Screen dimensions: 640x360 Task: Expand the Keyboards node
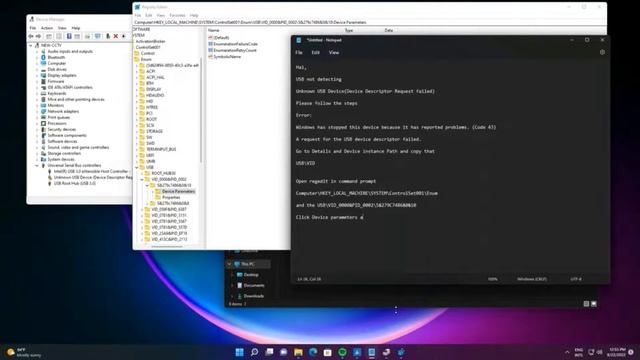pos(37,93)
